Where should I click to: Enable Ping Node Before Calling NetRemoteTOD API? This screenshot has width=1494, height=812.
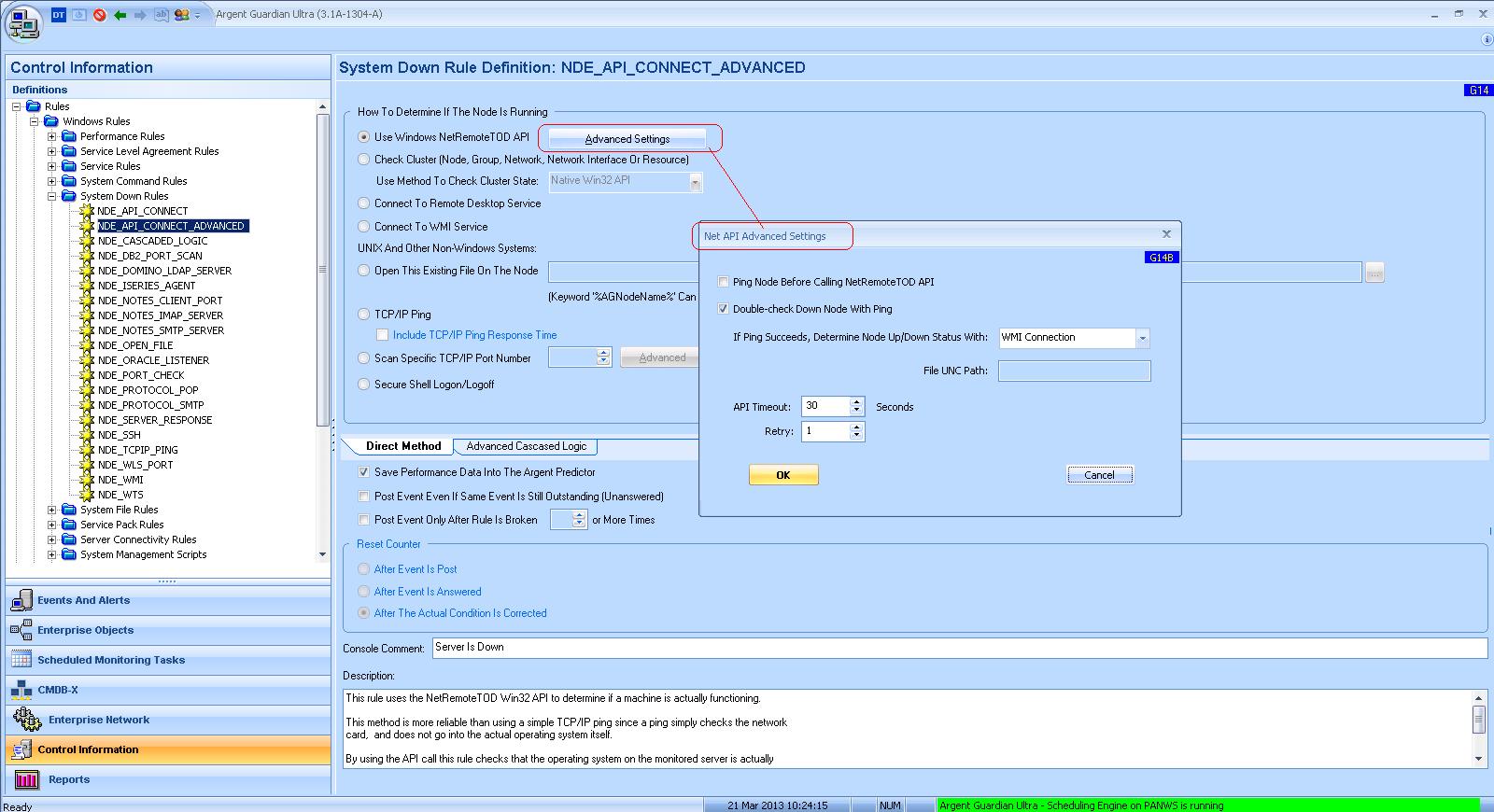(724, 282)
